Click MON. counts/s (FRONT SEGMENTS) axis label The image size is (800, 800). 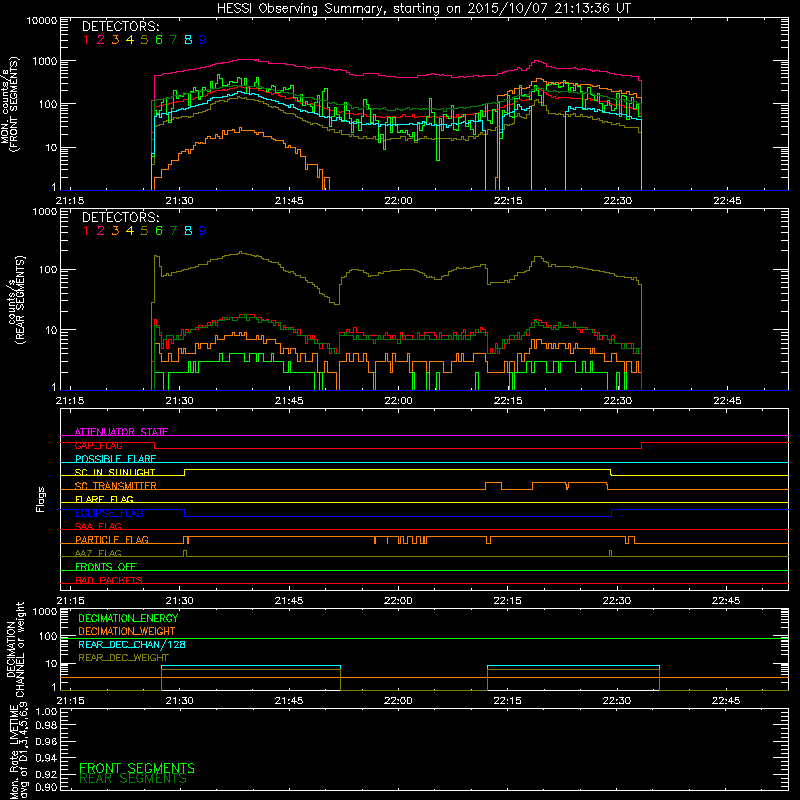click(10, 104)
